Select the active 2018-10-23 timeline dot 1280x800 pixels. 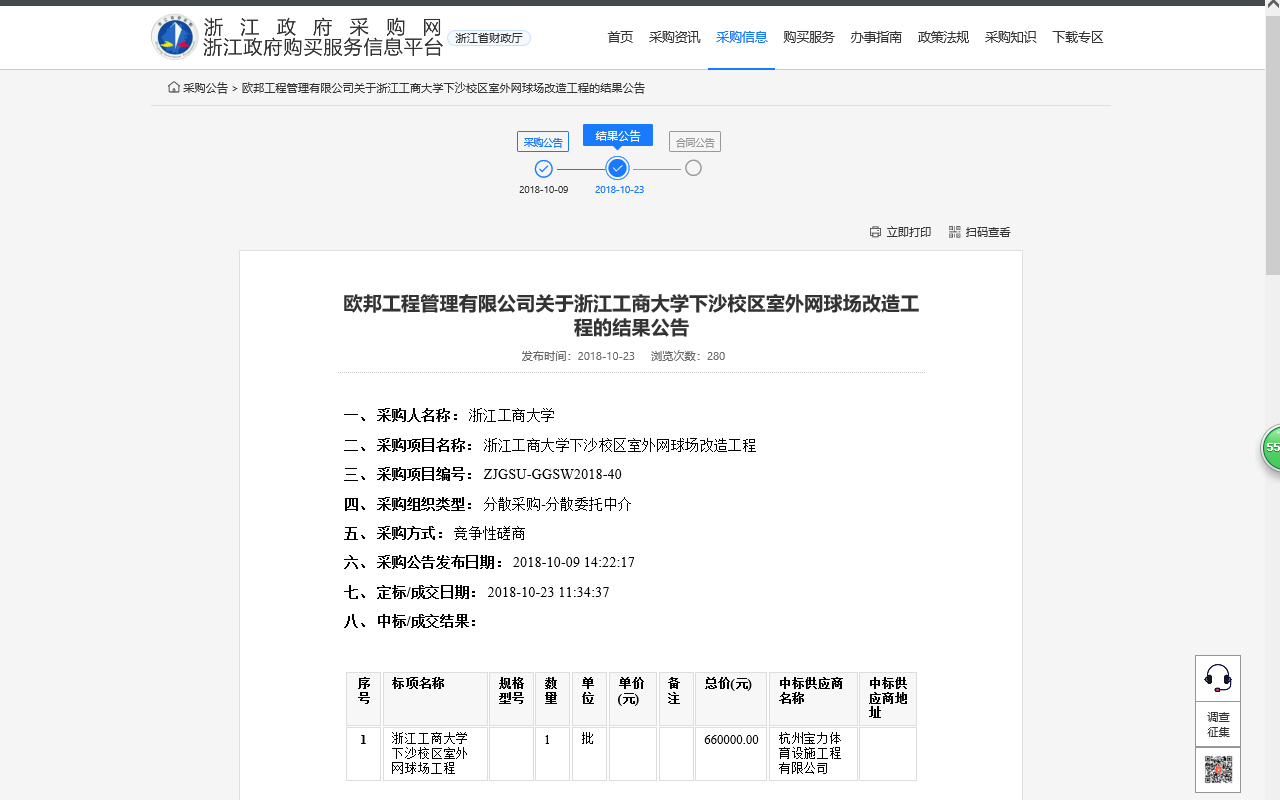(617, 169)
